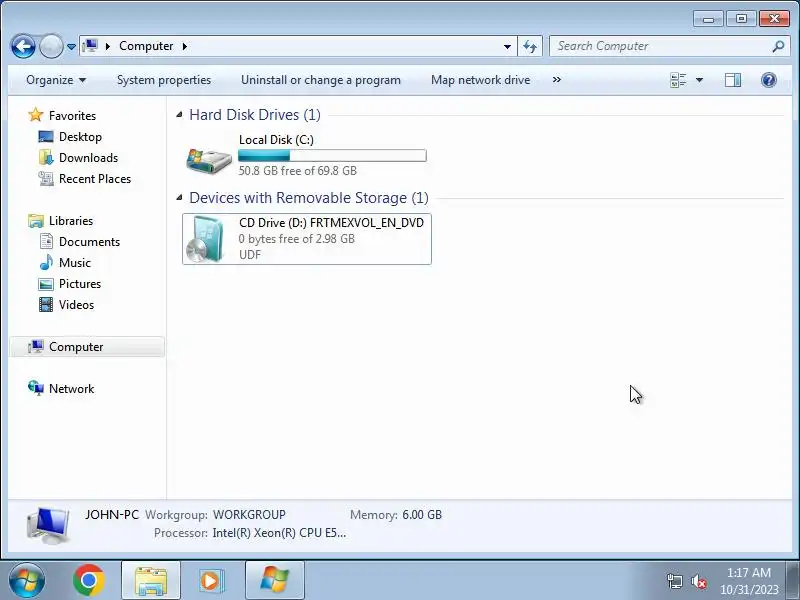Click the muted volume tray icon
Viewport: 800px width, 600px height.
(698, 581)
